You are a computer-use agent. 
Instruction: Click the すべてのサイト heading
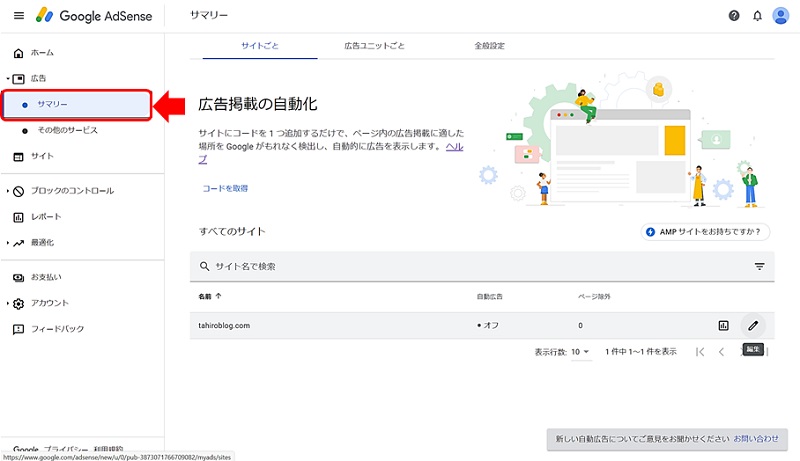[x=232, y=232]
